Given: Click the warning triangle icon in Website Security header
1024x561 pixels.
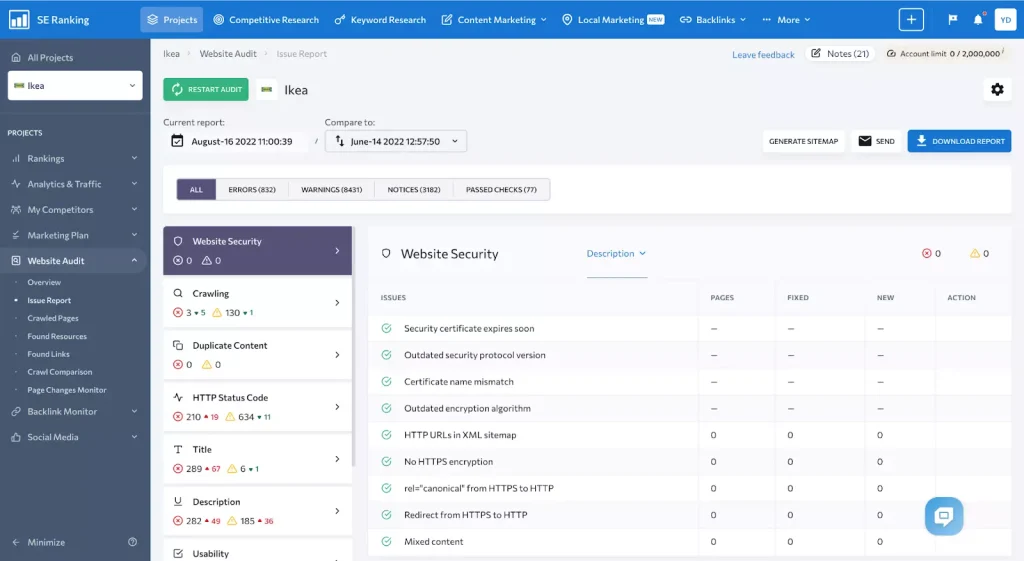Looking at the screenshot, I should (x=975, y=253).
